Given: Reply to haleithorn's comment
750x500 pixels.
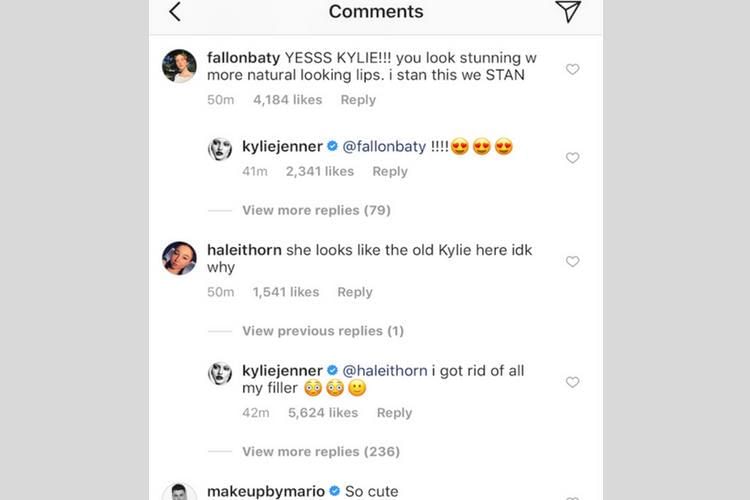Looking at the screenshot, I should pos(355,292).
